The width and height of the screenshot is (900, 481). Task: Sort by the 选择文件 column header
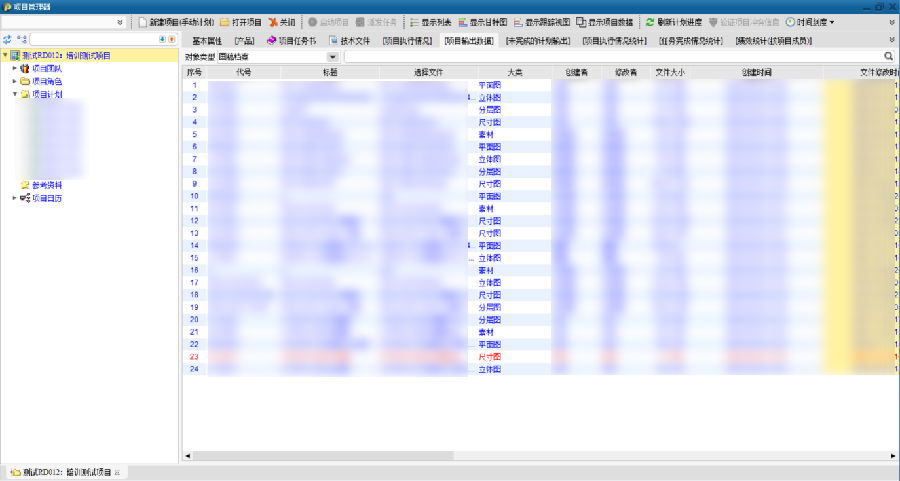click(x=428, y=72)
